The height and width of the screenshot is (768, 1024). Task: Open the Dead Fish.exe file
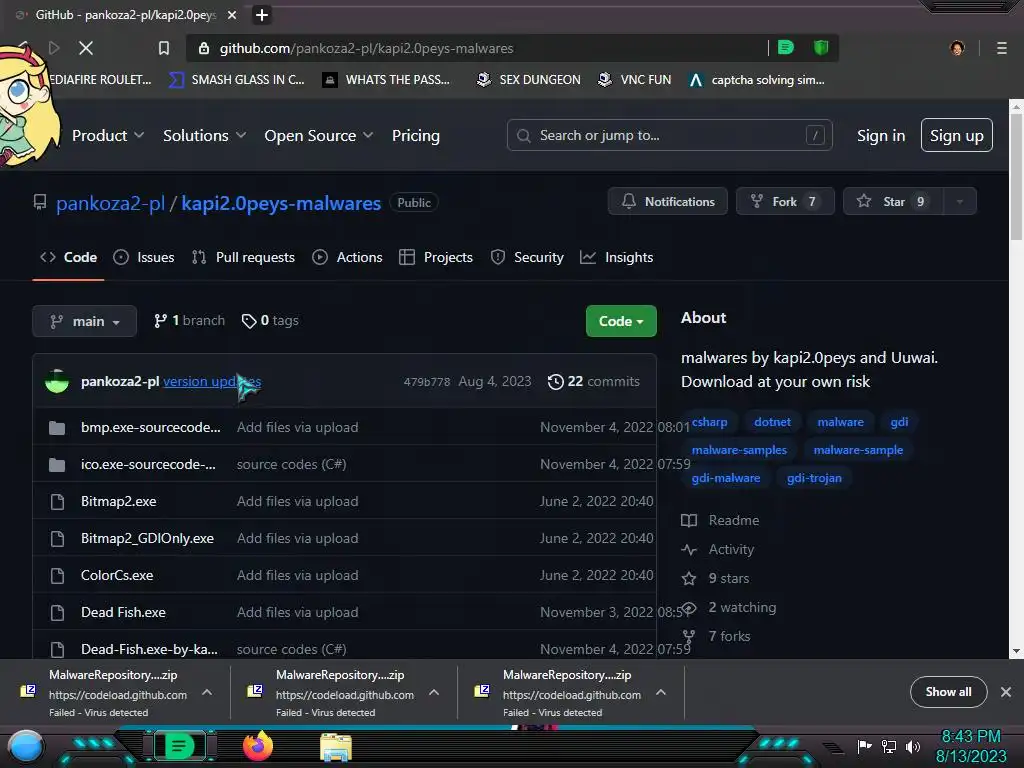click(123, 613)
